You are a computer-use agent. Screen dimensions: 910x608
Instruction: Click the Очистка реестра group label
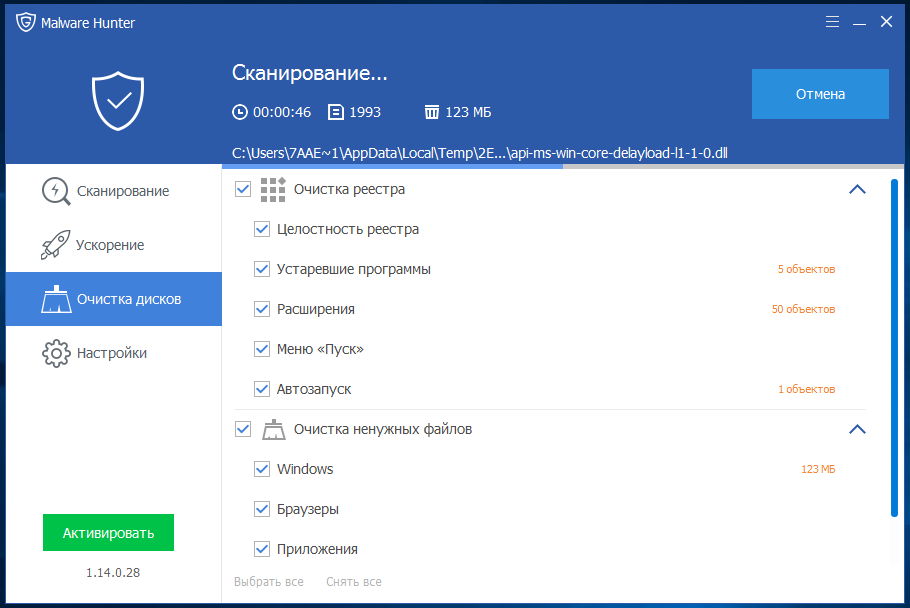pyautogui.click(x=349, y=189)
